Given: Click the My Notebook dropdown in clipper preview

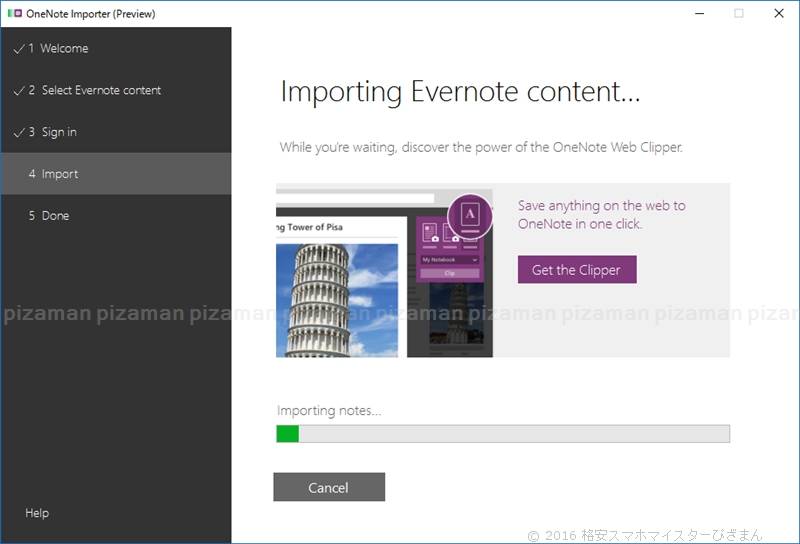Looking at the screenshot, I should click(449, 260).
